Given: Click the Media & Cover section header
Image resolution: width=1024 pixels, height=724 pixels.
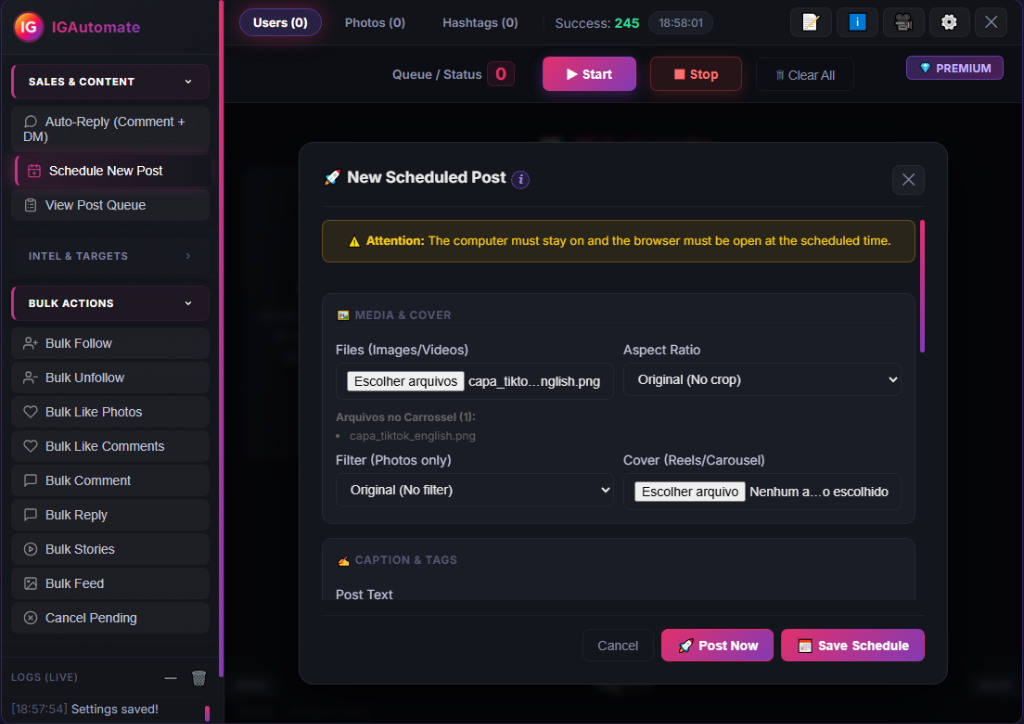Looking at the screenshot, I should (x=394, y=315).
